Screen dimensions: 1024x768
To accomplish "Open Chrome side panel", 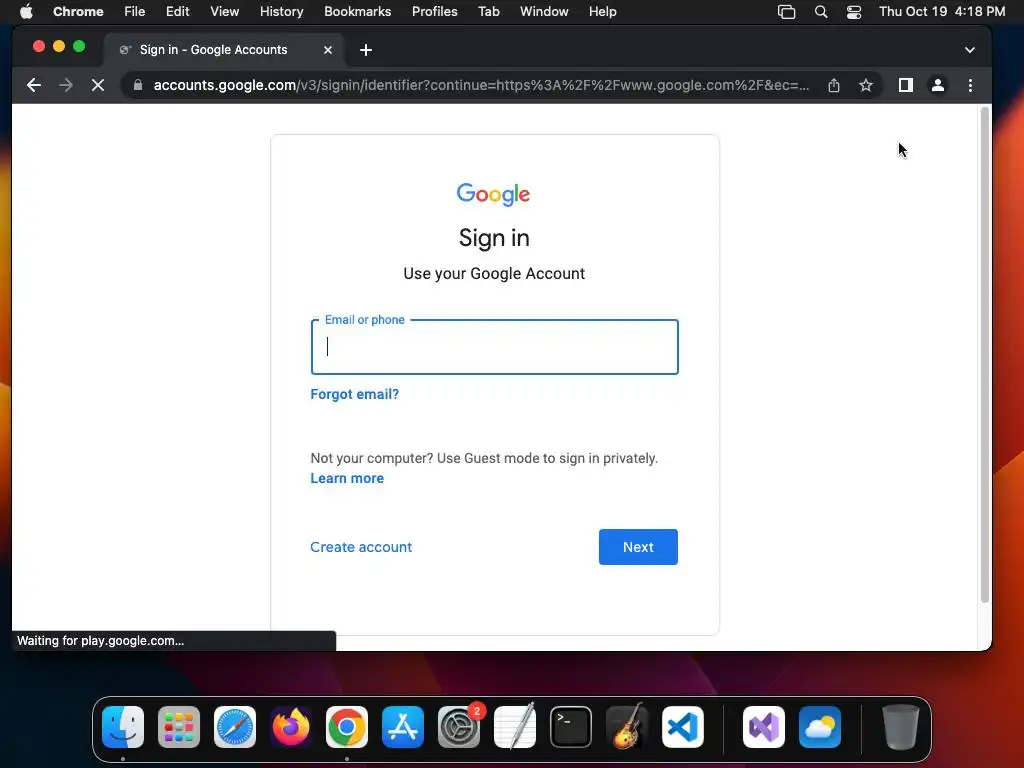I will (x=906, y=85).
